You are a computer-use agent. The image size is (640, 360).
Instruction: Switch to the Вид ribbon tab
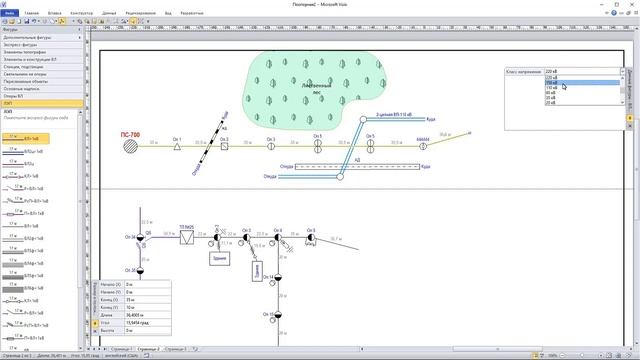168,13
